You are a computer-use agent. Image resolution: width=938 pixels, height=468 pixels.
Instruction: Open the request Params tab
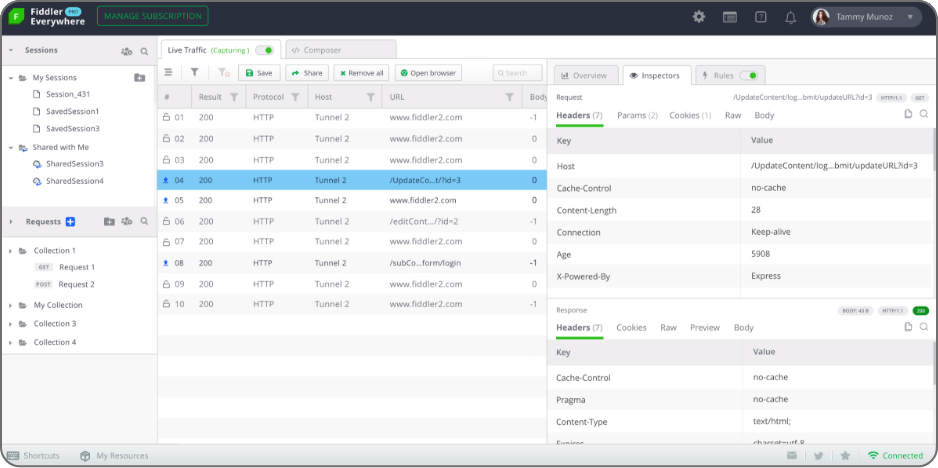[x=637, y=115]
